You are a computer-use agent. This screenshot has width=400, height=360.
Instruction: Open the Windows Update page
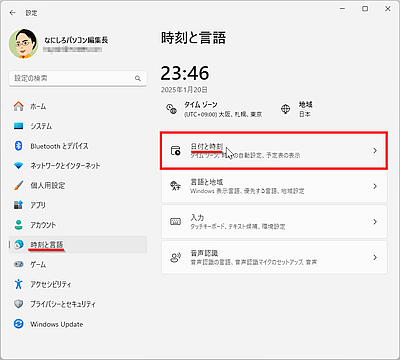click(x=78, y=324)
